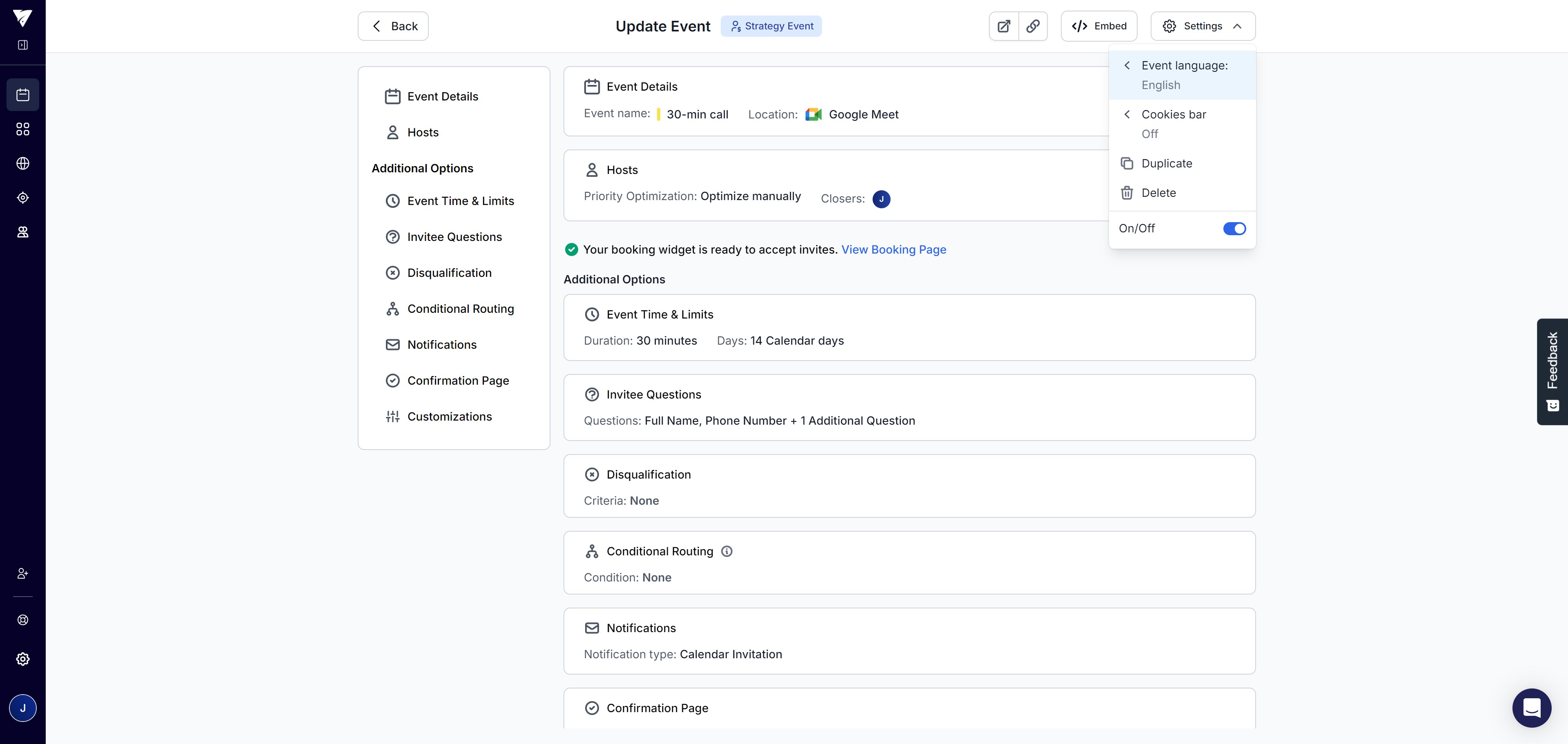Open the apps grid icon in sidebar

[22, 129]
